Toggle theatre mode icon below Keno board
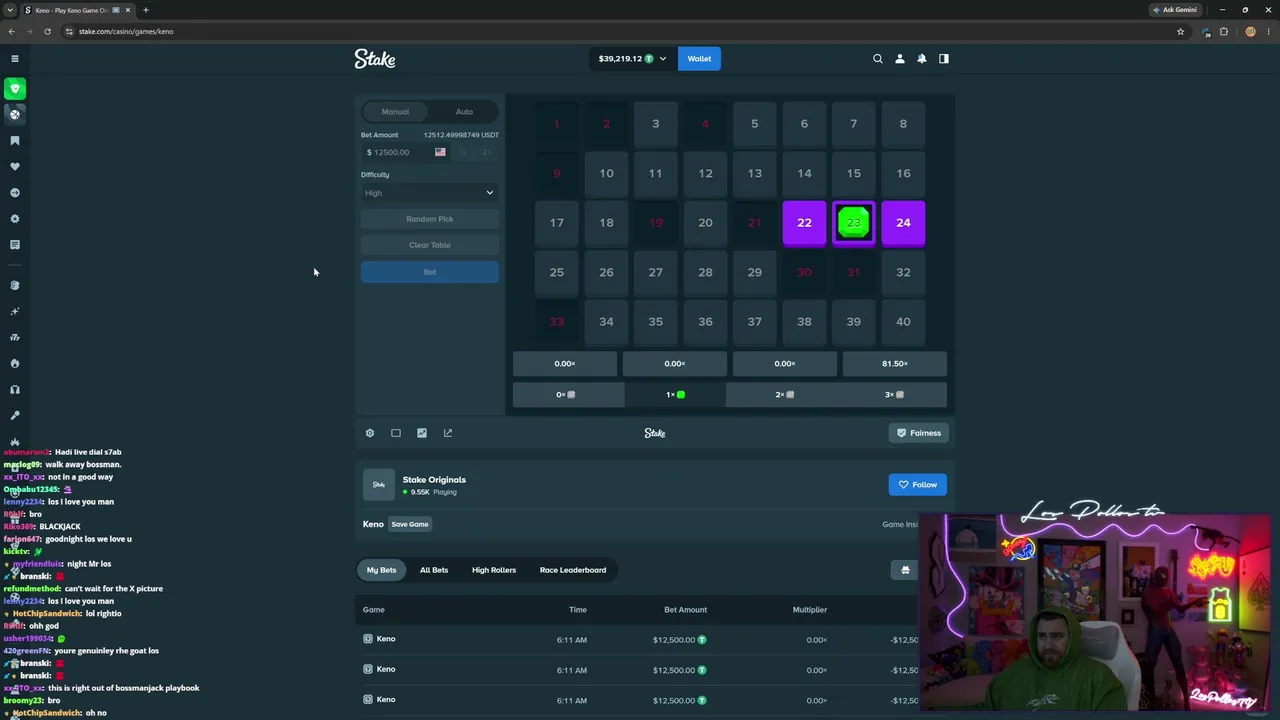Viewport: 1280px width, 720px height. [396, 433]
